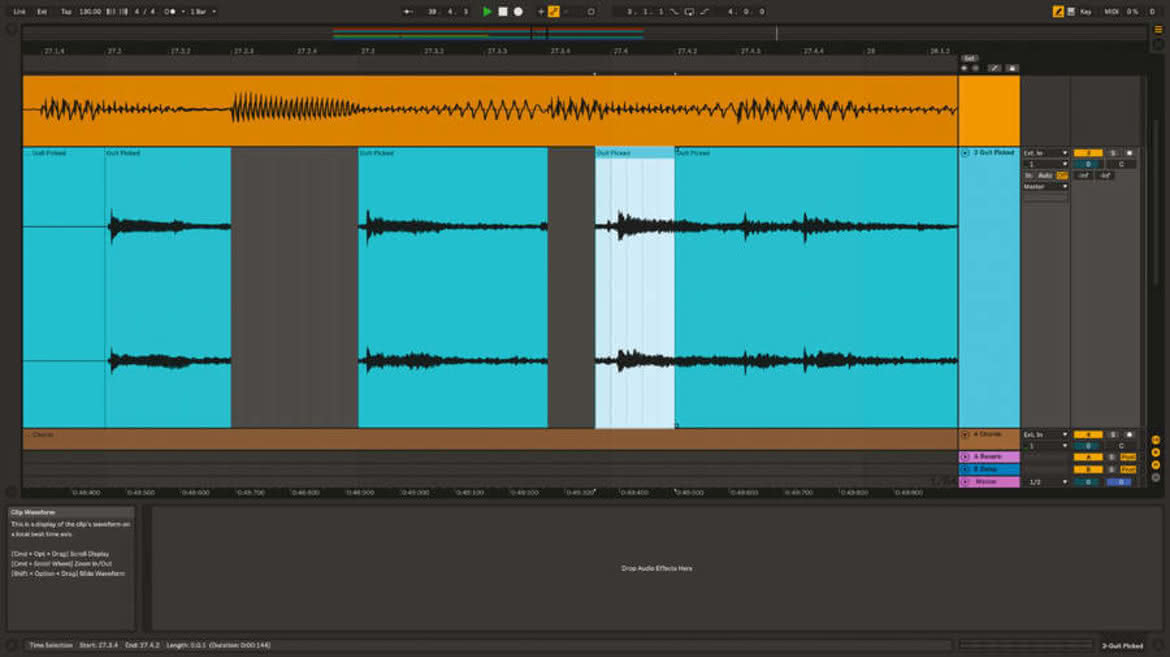Toggle the MIDI map mode button
Viewport: 1170px width, 657px height.
[1111, 11]
